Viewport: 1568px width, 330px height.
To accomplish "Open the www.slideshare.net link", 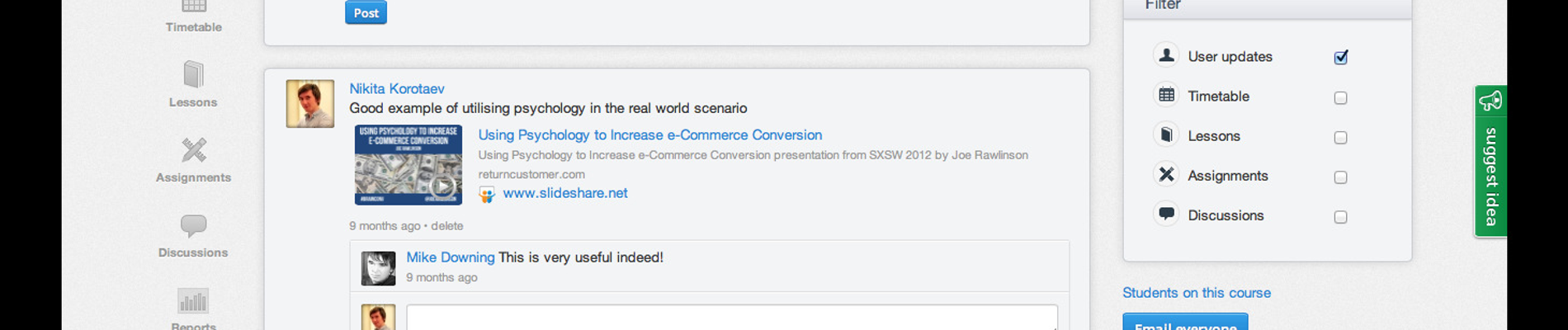I will point(564,193).
